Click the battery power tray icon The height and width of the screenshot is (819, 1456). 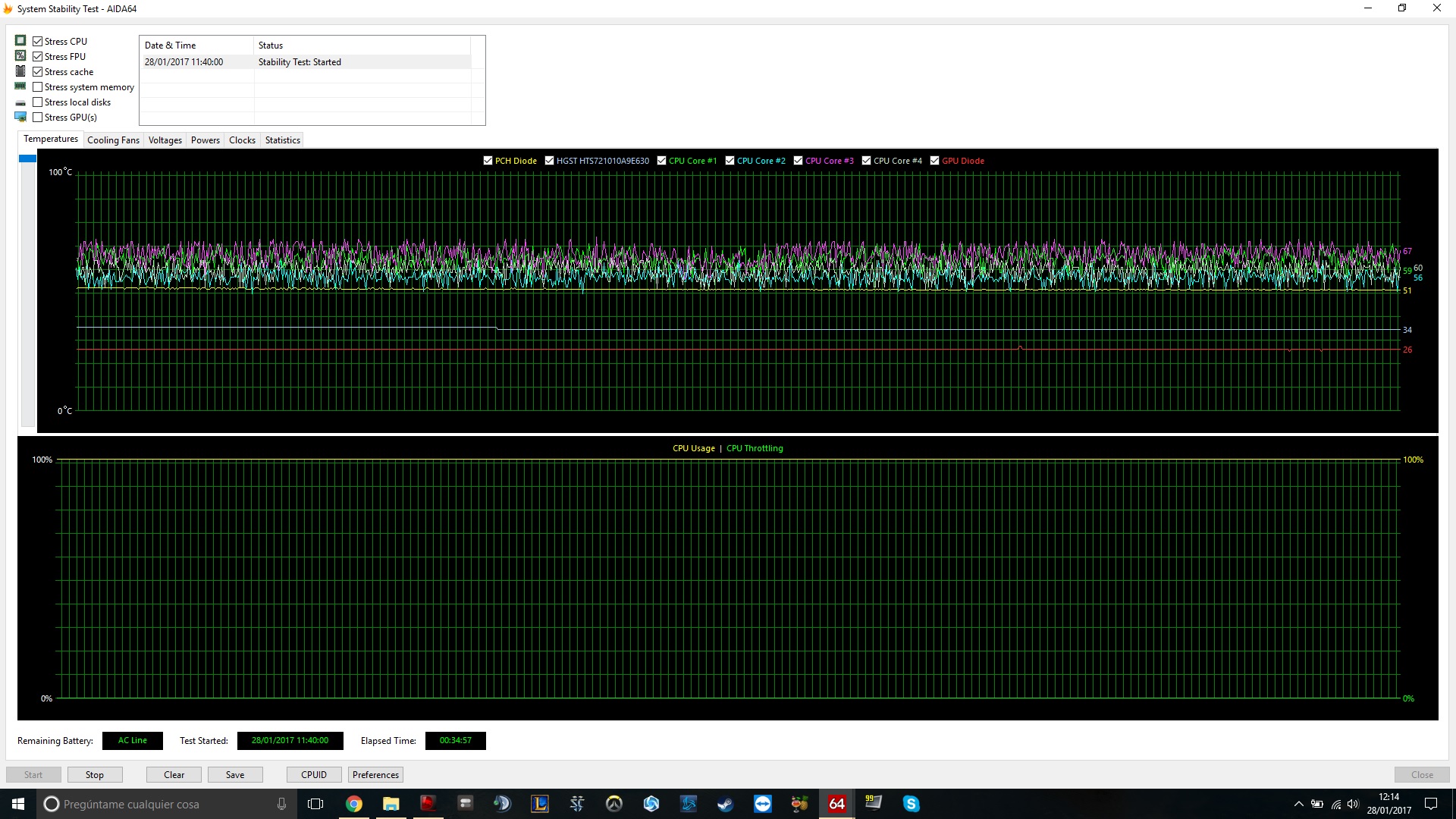pyautogui.click(x=1317, y=804)
